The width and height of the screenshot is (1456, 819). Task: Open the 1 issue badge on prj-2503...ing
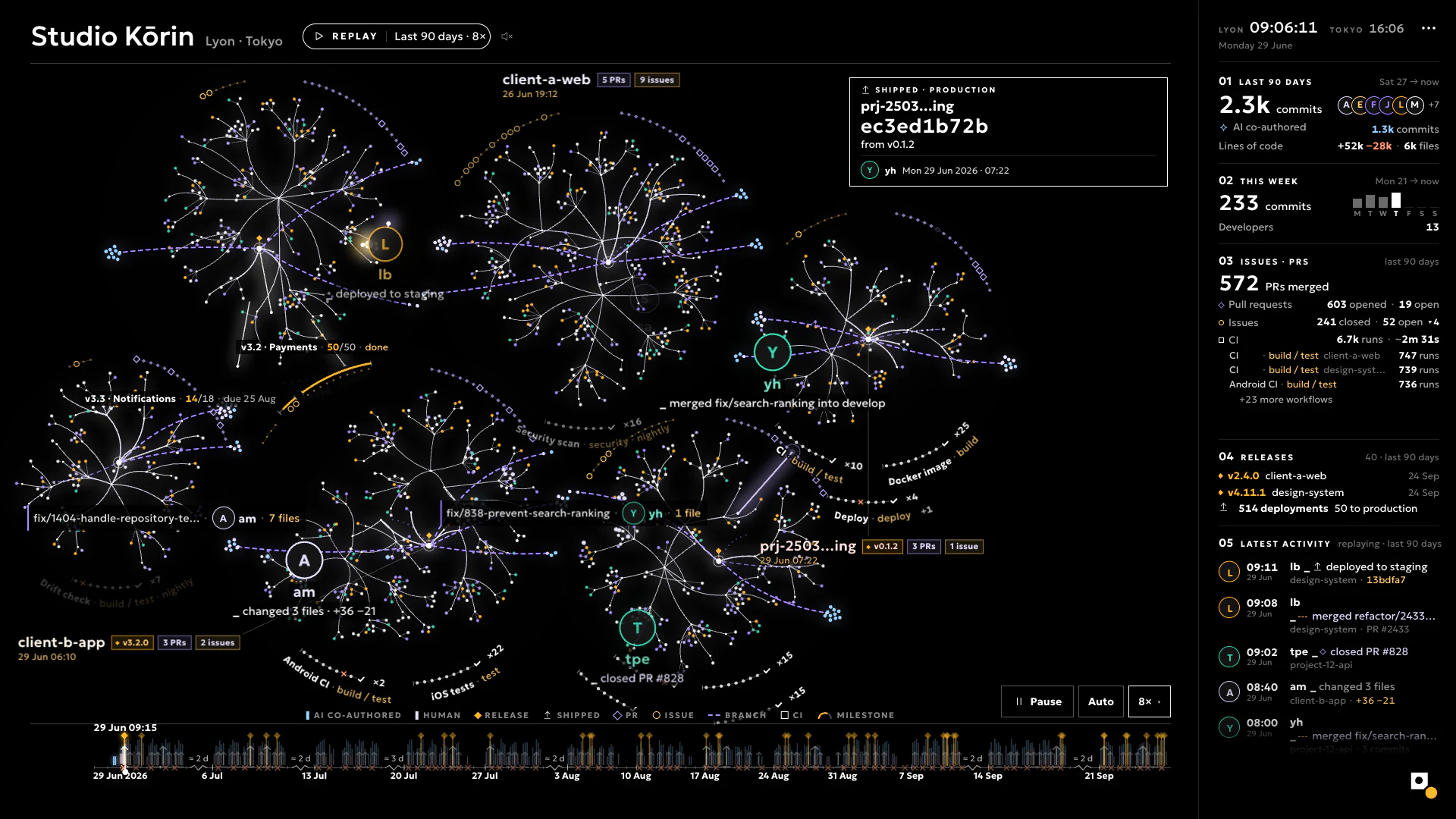[964, 546]
